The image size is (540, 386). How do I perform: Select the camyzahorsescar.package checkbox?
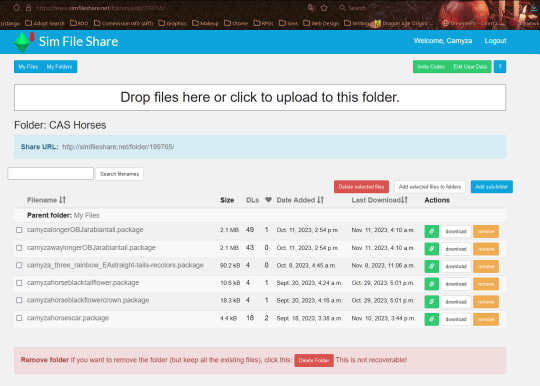tap(19, 318)
